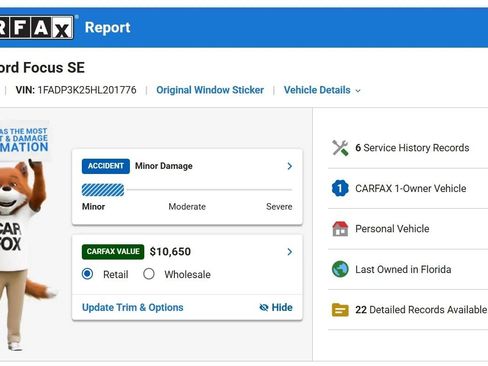Image resolution: width=488 pixels, height=366 pixels.
Task: Click the Minor severity label
Action: (x=93, y=207)
